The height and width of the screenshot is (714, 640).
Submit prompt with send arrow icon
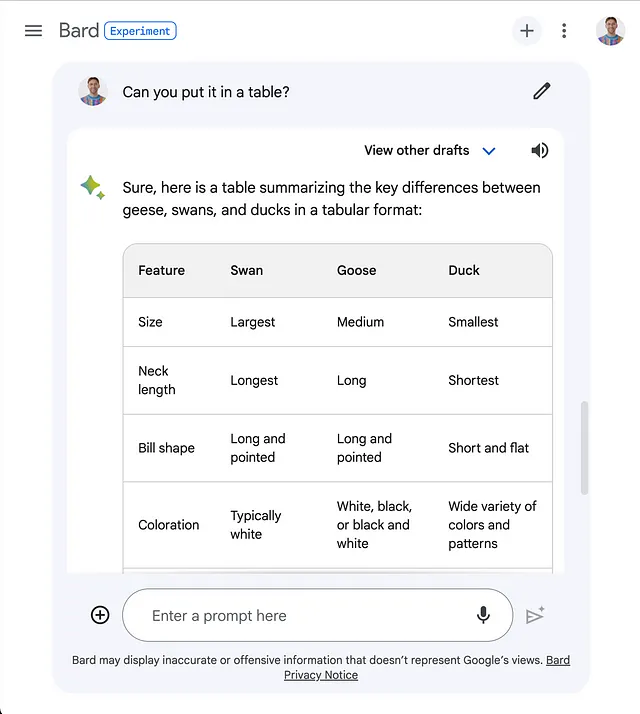pyautogui.click(x=535, y=615)
